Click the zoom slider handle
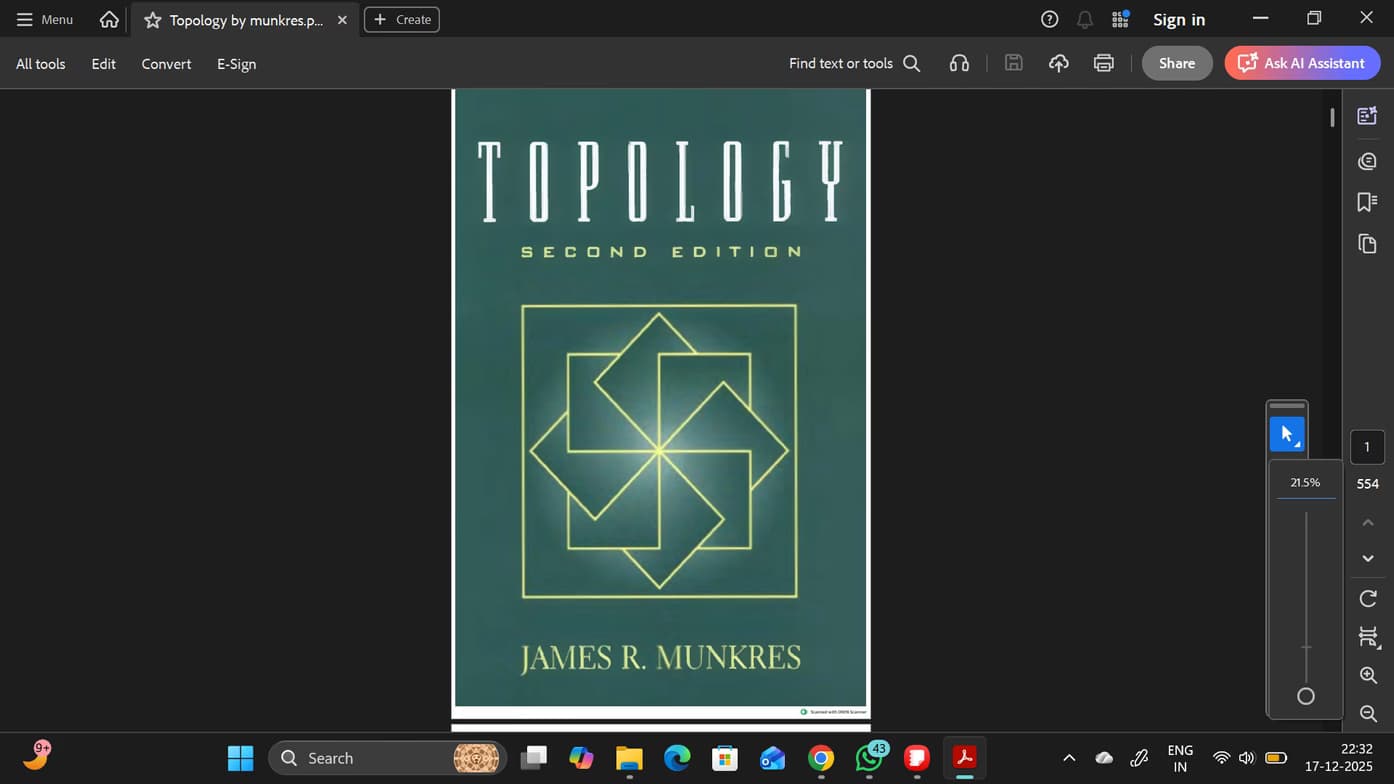The image size is (1394, 784). coord(1305,696)
